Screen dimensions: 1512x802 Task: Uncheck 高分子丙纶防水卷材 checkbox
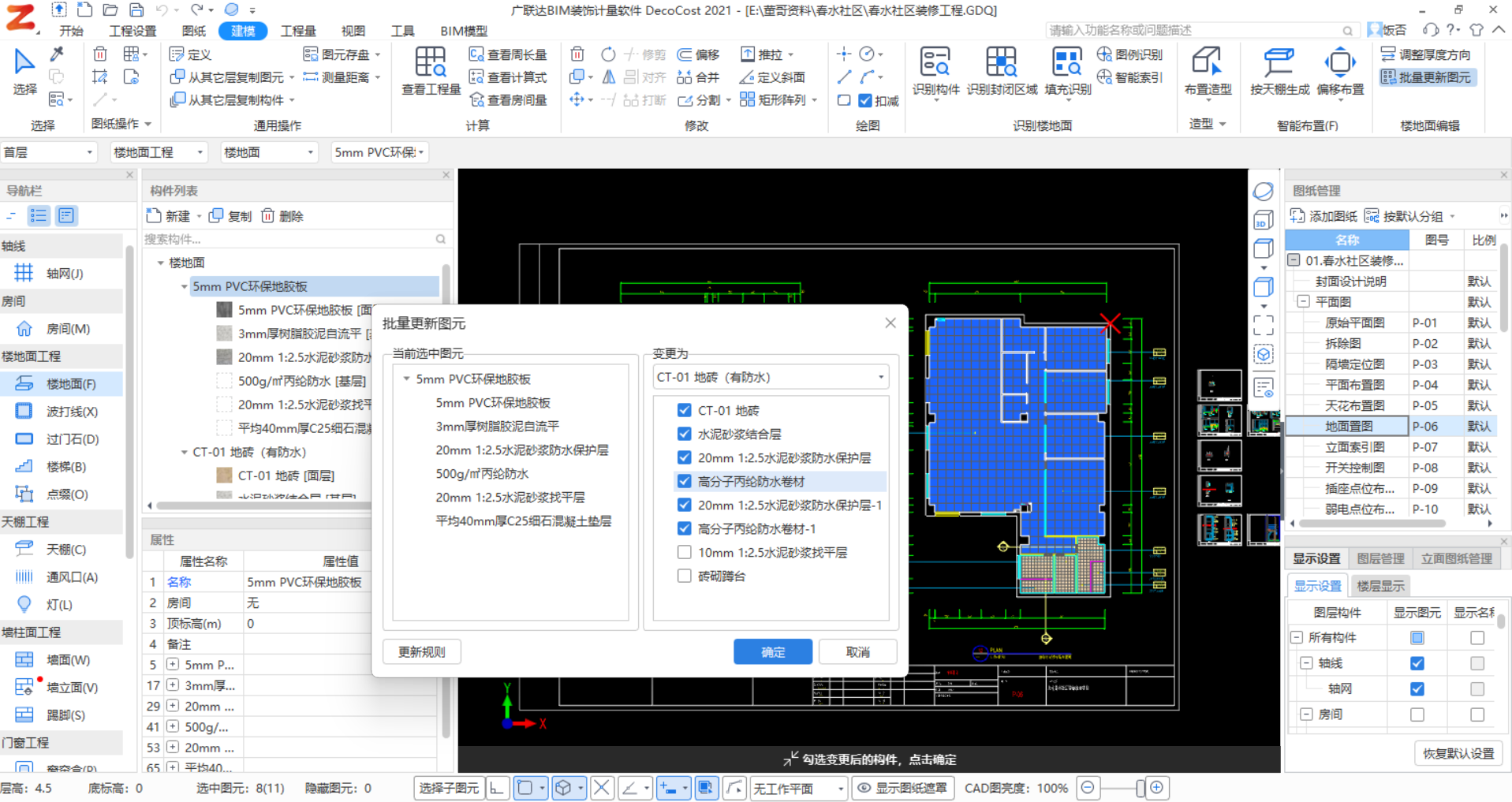click(684, 481)
